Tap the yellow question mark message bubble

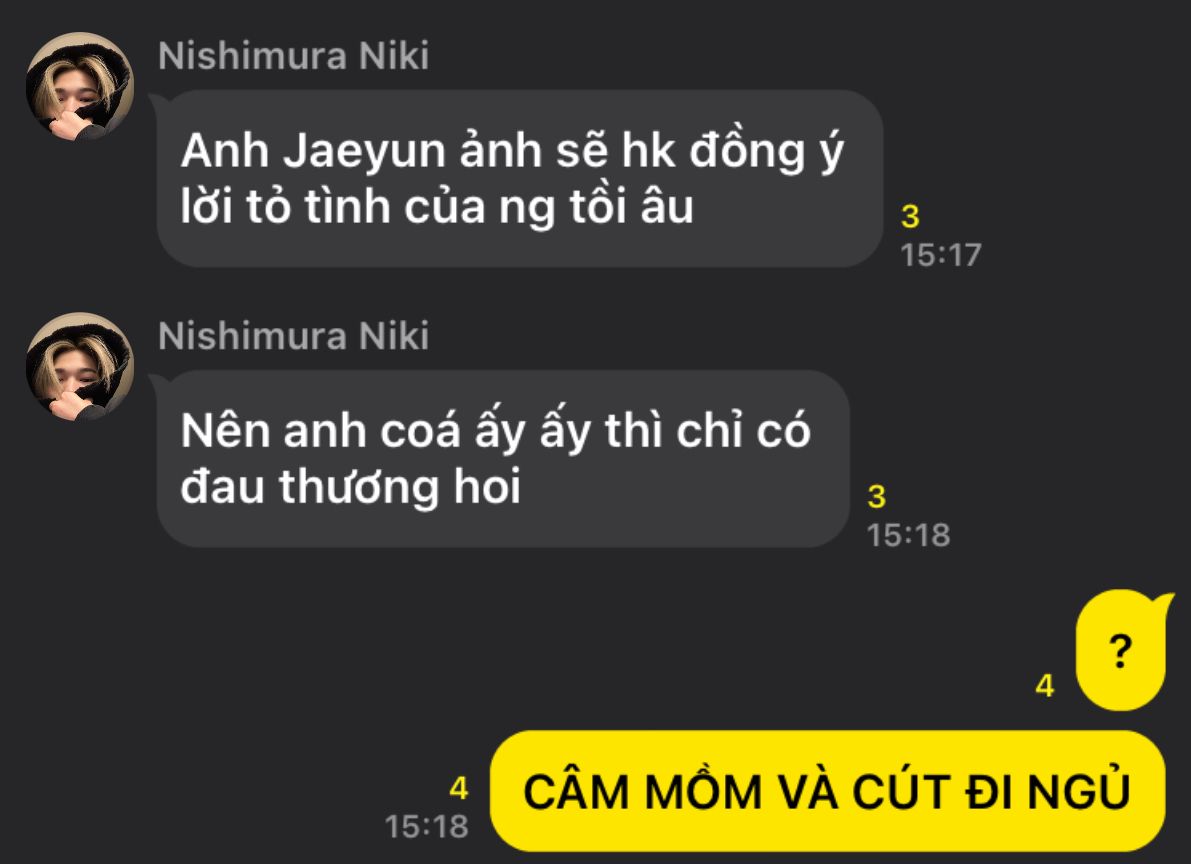(1120, 650)
